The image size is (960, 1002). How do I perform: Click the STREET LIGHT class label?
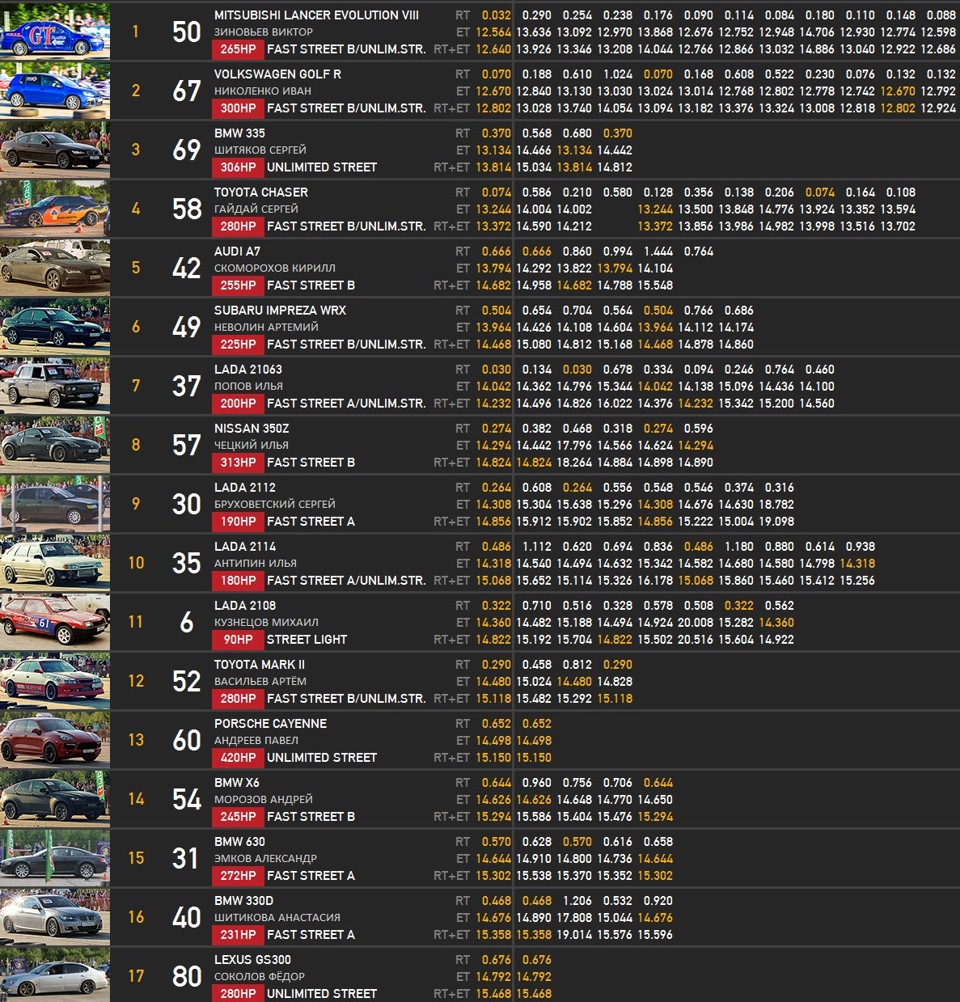click(307, 640)
